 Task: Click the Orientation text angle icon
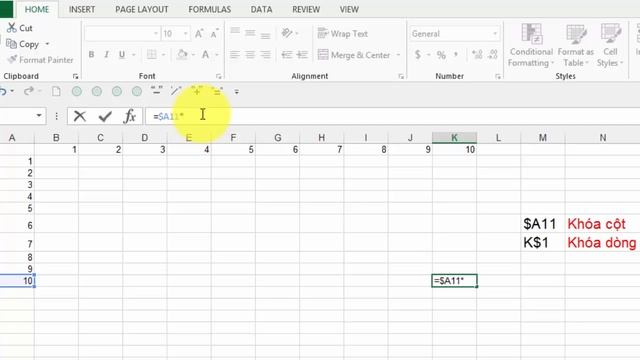(287, 33)
